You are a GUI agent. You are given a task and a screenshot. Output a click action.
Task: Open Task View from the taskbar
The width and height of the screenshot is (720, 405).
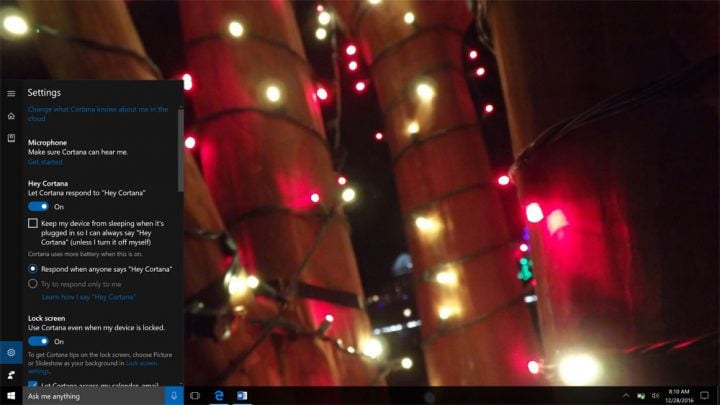tap(195, 395)
